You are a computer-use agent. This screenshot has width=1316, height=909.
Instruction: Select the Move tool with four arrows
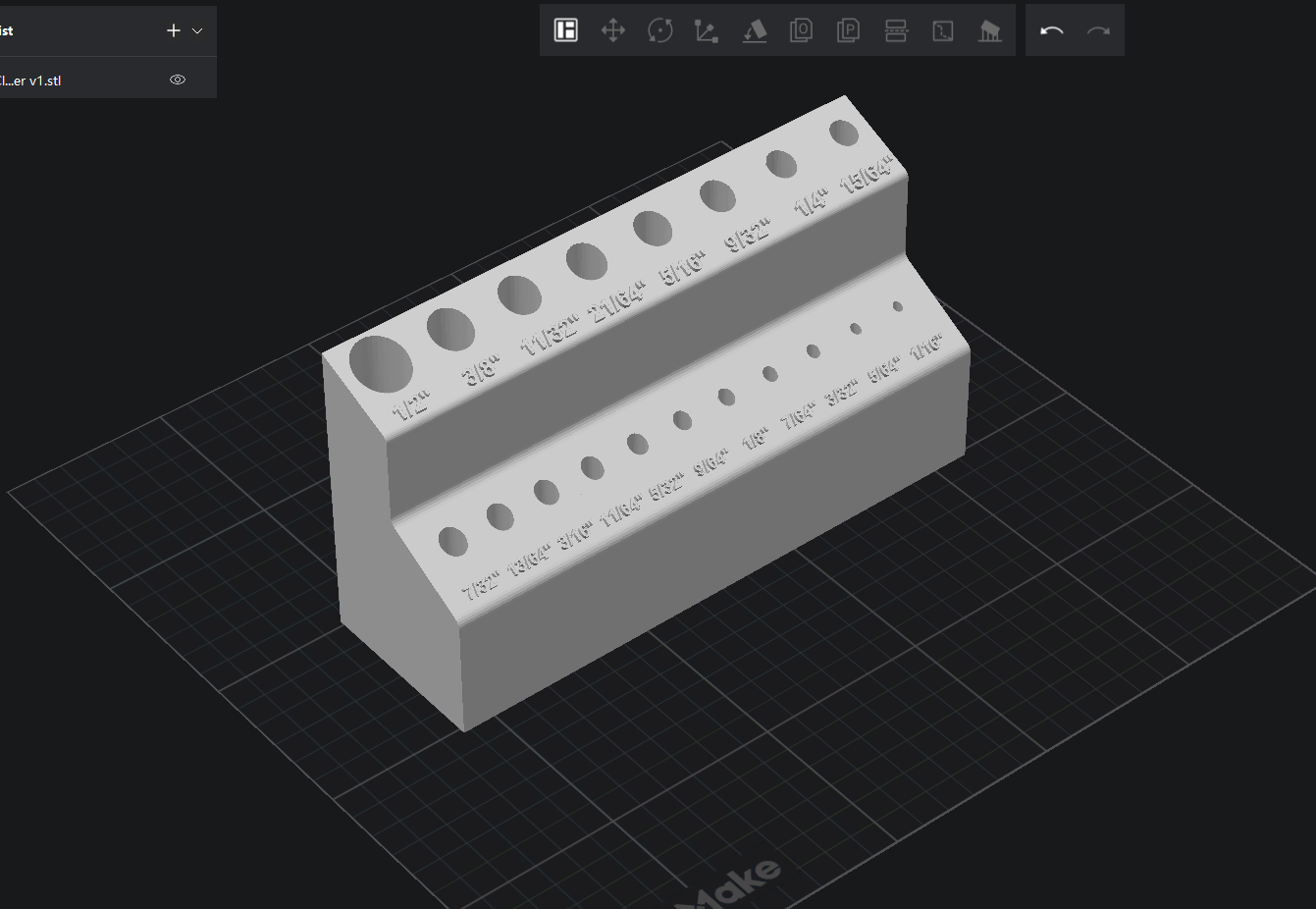point(613,30)
